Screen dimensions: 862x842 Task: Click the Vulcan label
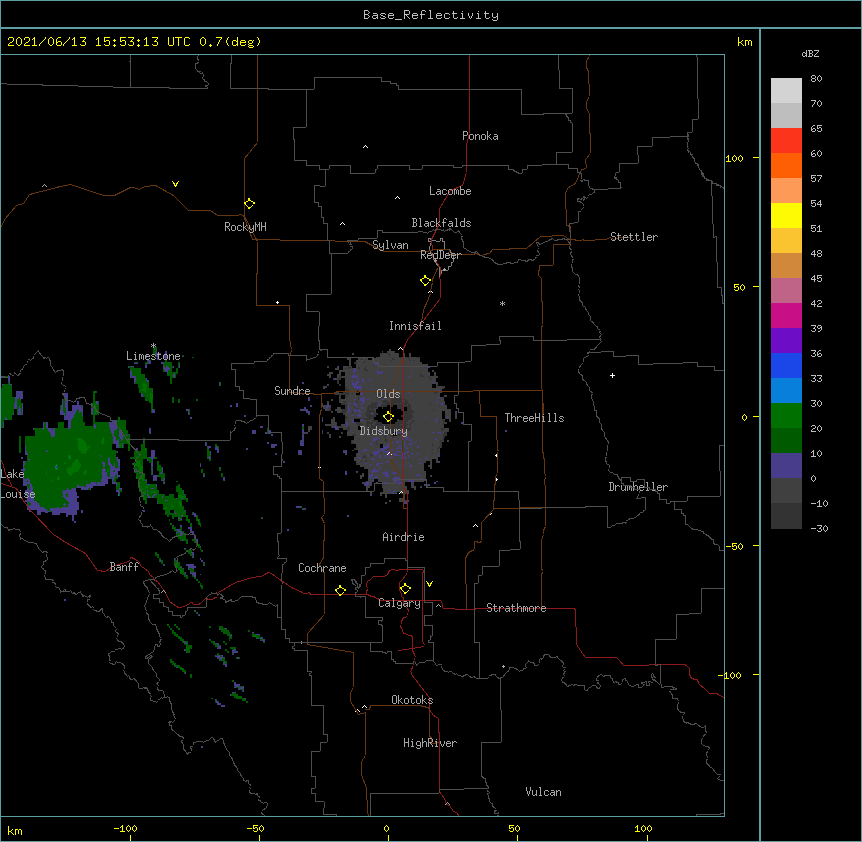[543, 792]
